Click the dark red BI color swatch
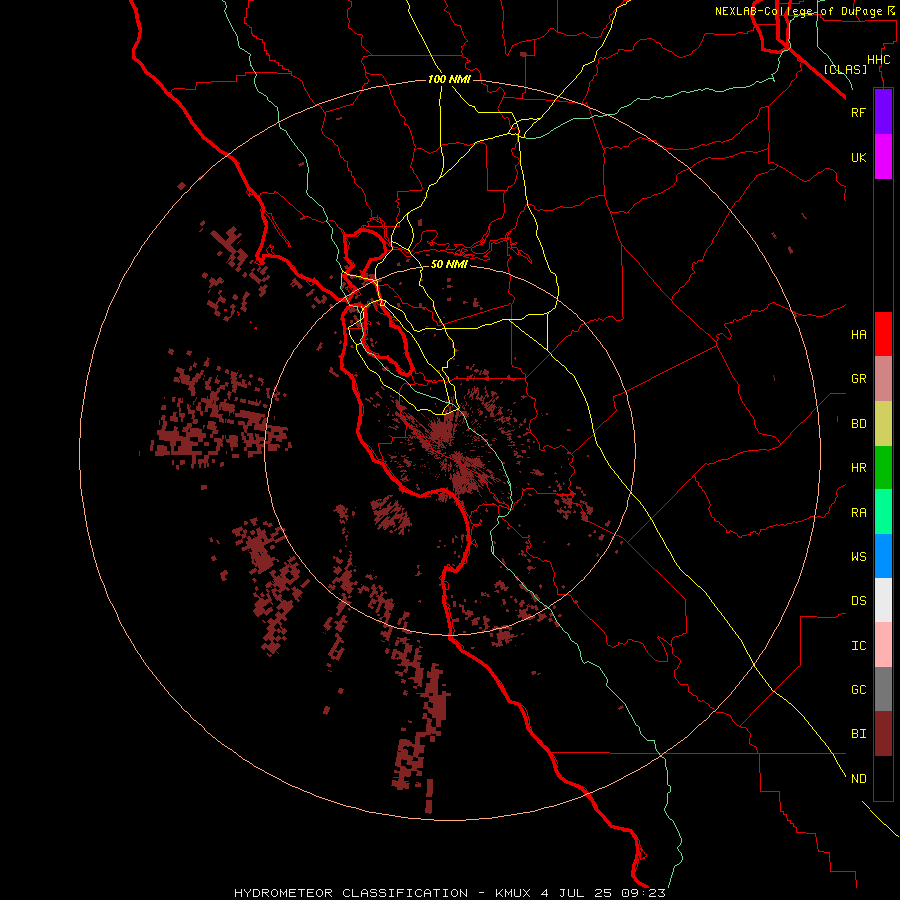Viewport: 900px width, 900px height. coord(883,734)
